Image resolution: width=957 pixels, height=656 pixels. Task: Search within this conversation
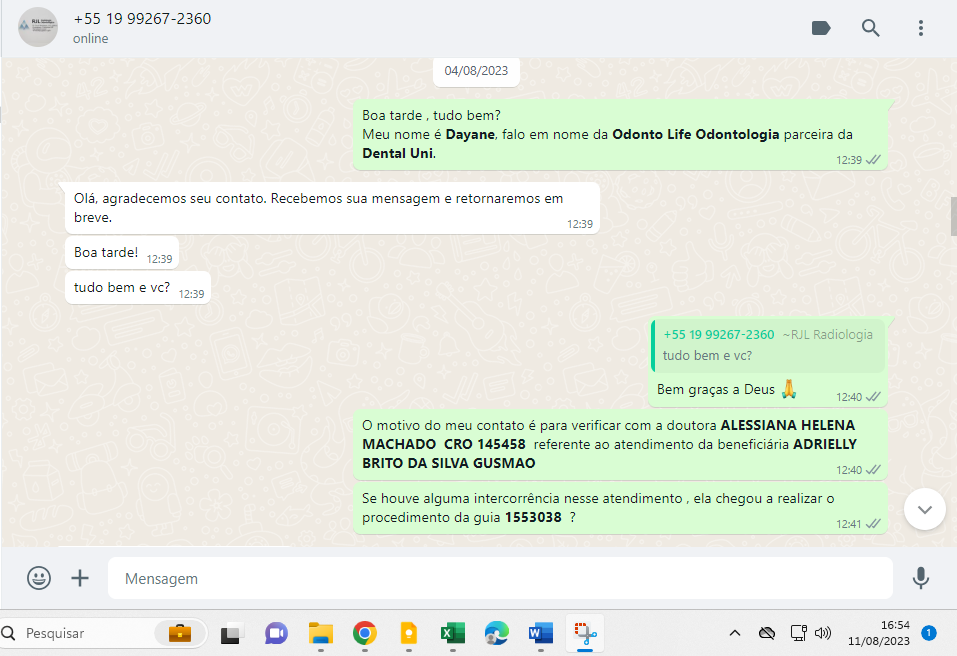(871, 28)
